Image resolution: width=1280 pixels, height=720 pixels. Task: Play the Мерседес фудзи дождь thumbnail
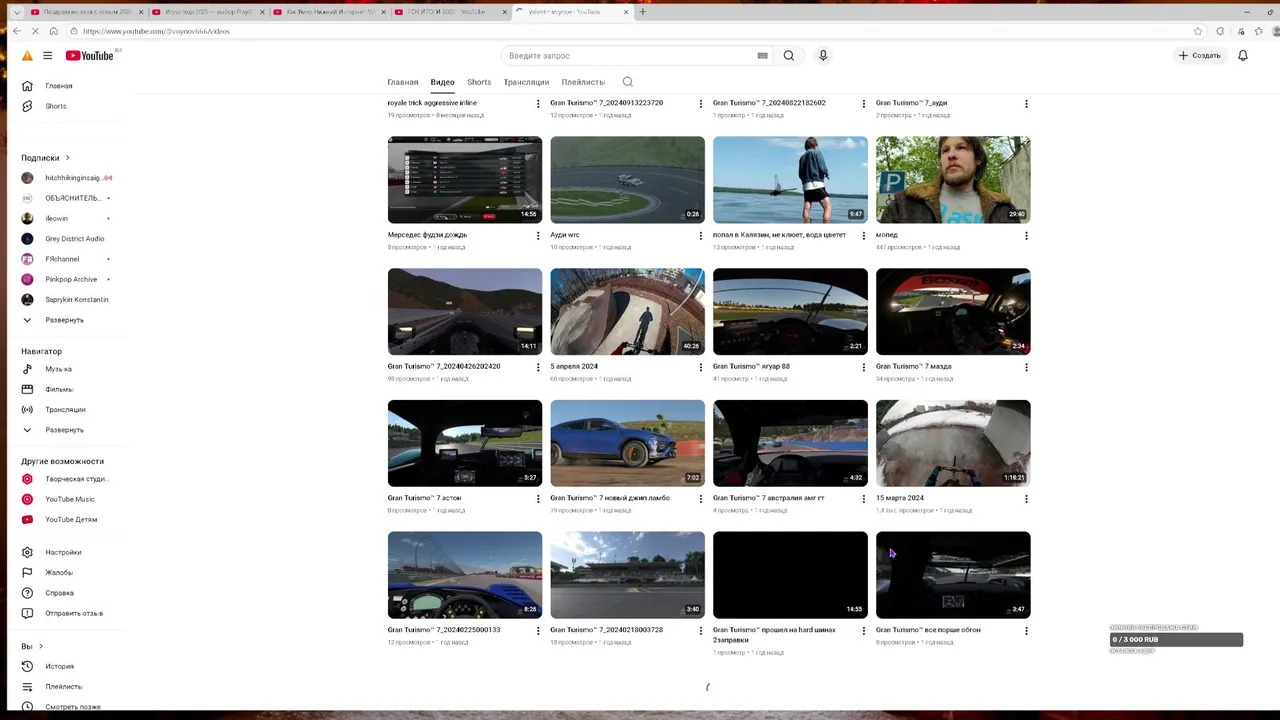point(465,180)
